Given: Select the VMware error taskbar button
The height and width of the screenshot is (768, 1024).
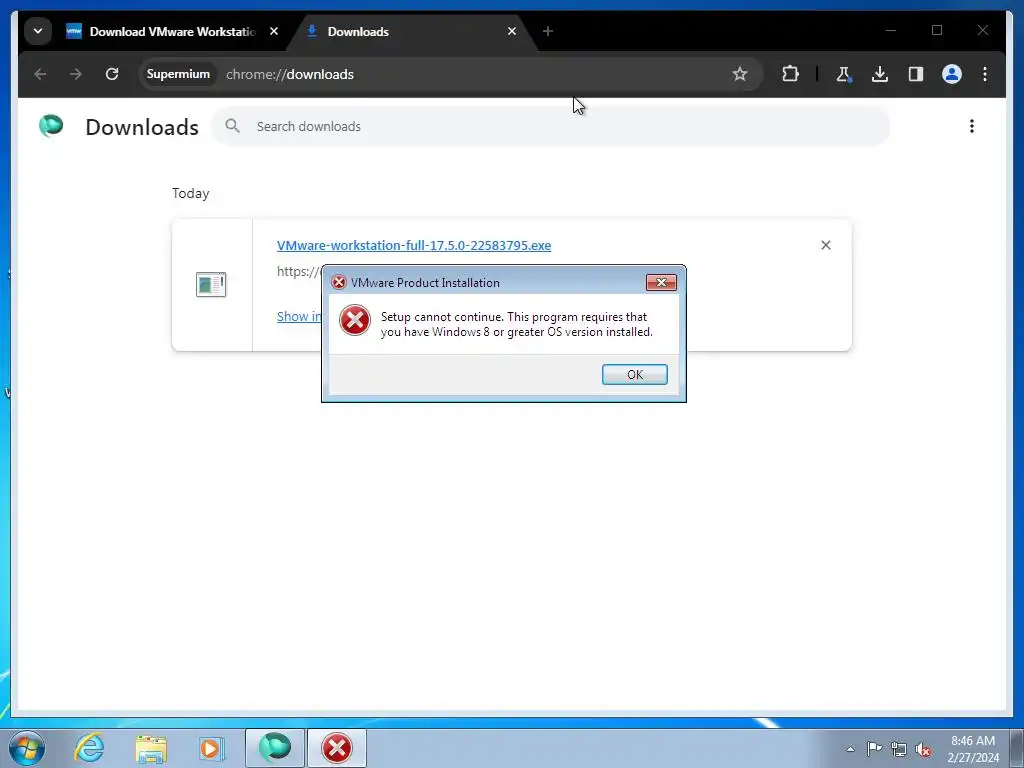Looking at the screenshot, I should click(x=337, y=748).
